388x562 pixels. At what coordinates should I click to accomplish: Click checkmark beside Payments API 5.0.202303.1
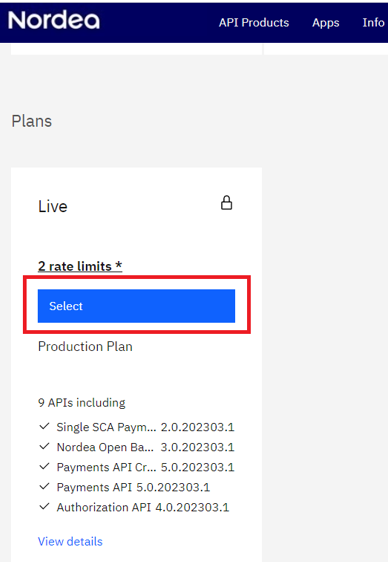click(x=44, y=487)
